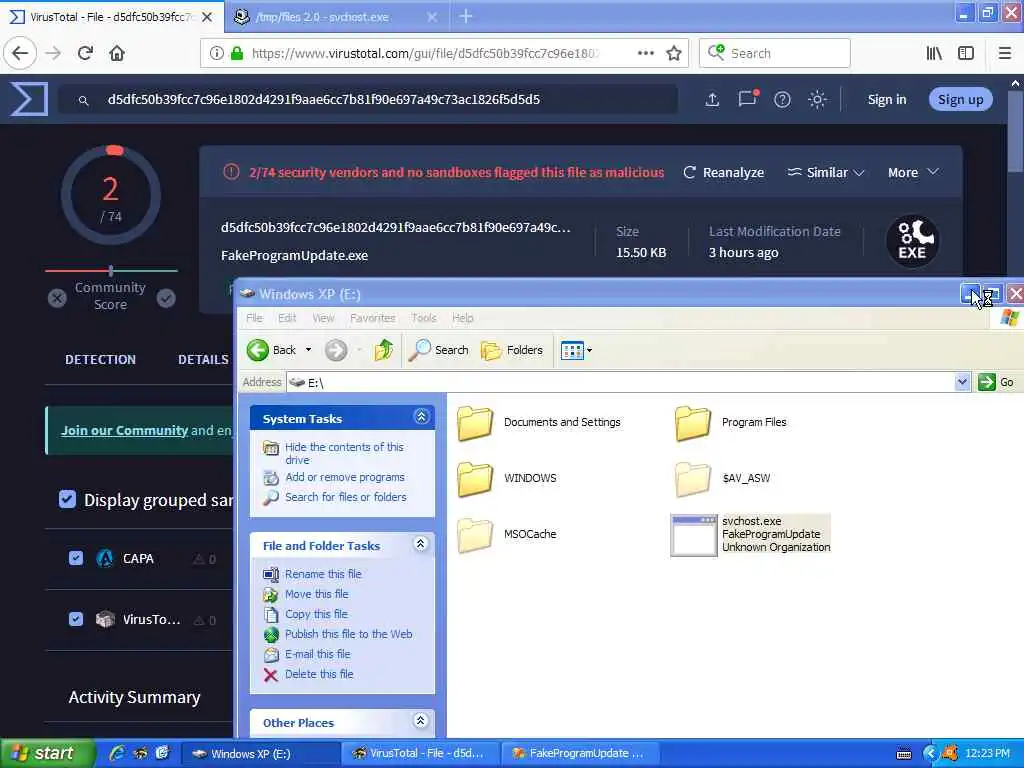Bookmark this page with the star icon

coord(674,53)
